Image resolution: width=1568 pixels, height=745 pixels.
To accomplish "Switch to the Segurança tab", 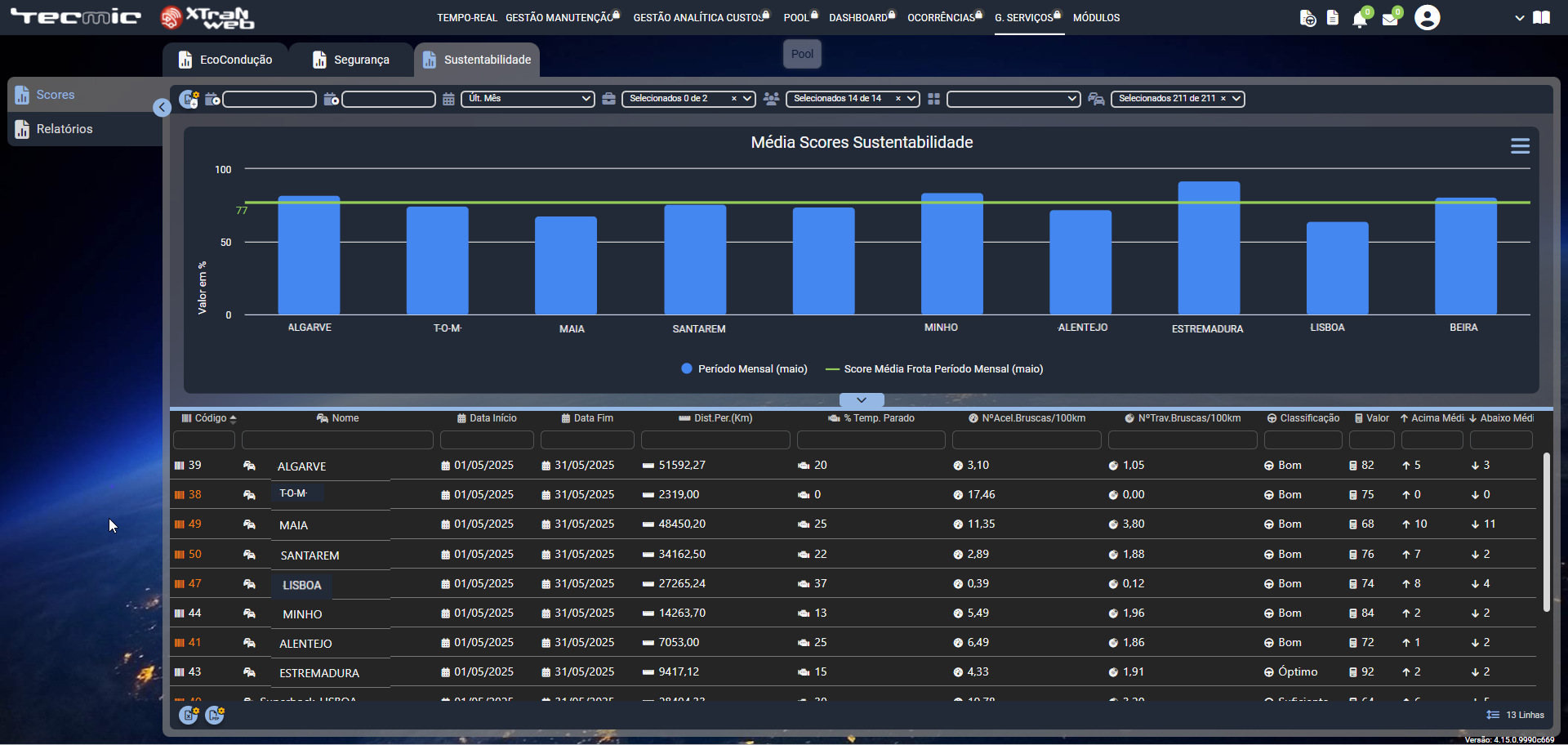I will (352, 60).
